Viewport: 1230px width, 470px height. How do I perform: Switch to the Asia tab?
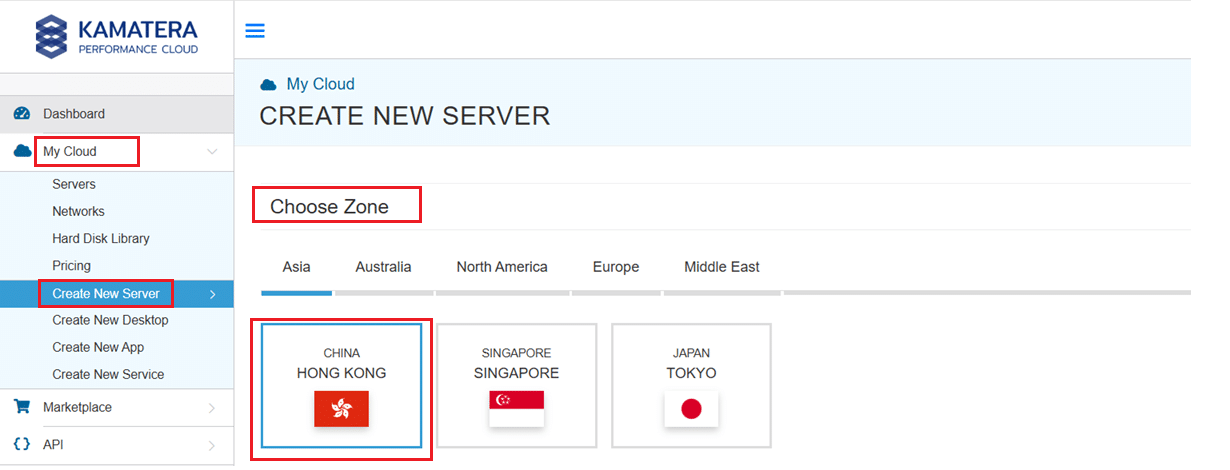[296, 267]
